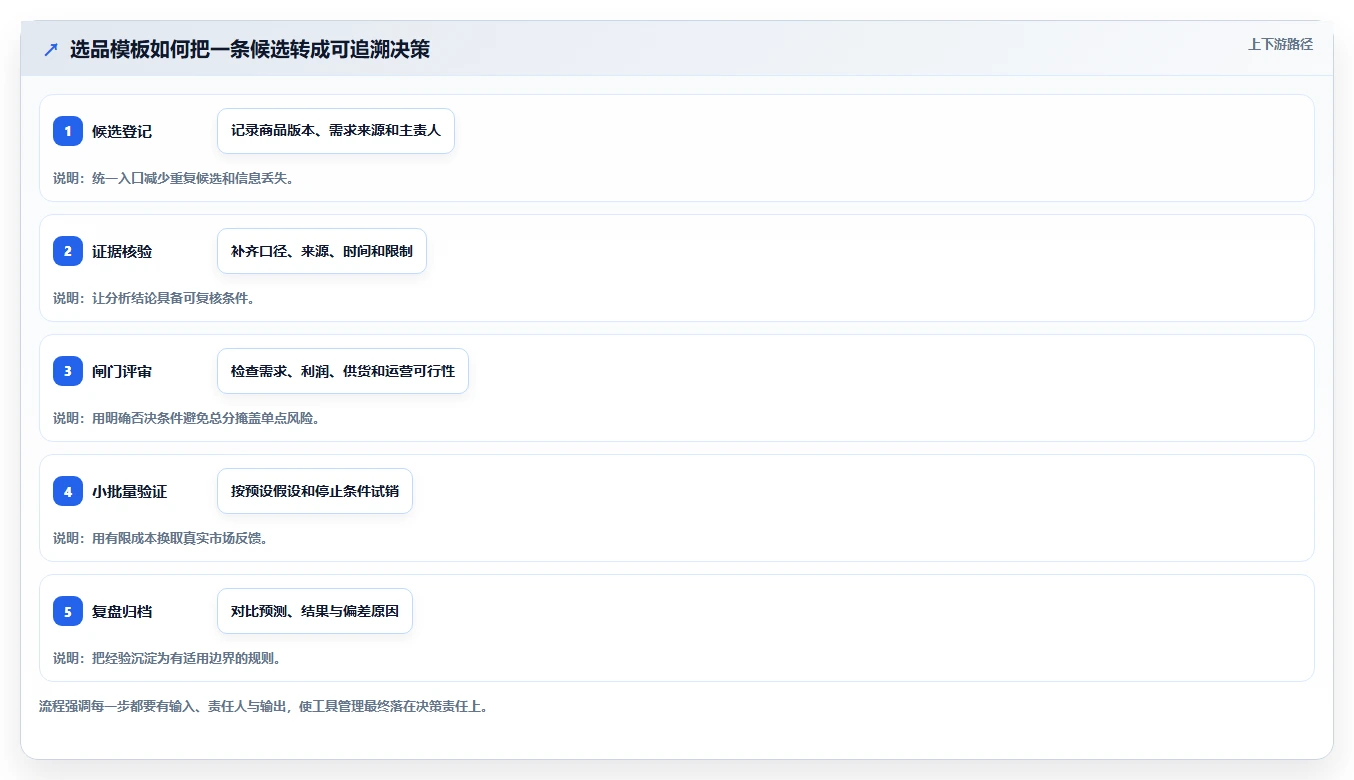The image size is (1354, 780).
Task: Click the 按预设假设和停止条件试销 chip
Action: coord(315,491)
